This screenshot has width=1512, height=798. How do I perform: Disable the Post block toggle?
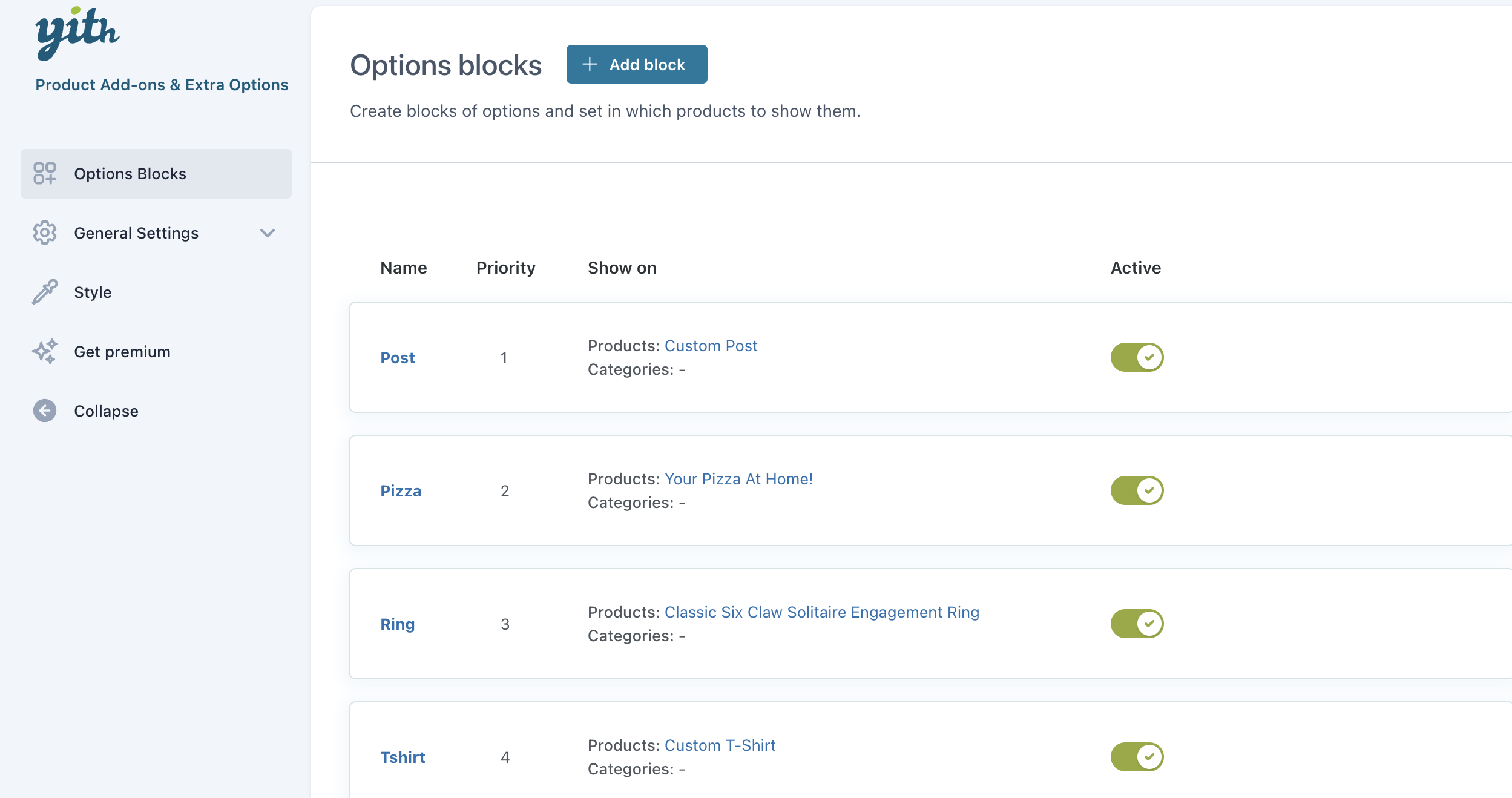(x=1136, y=357)
